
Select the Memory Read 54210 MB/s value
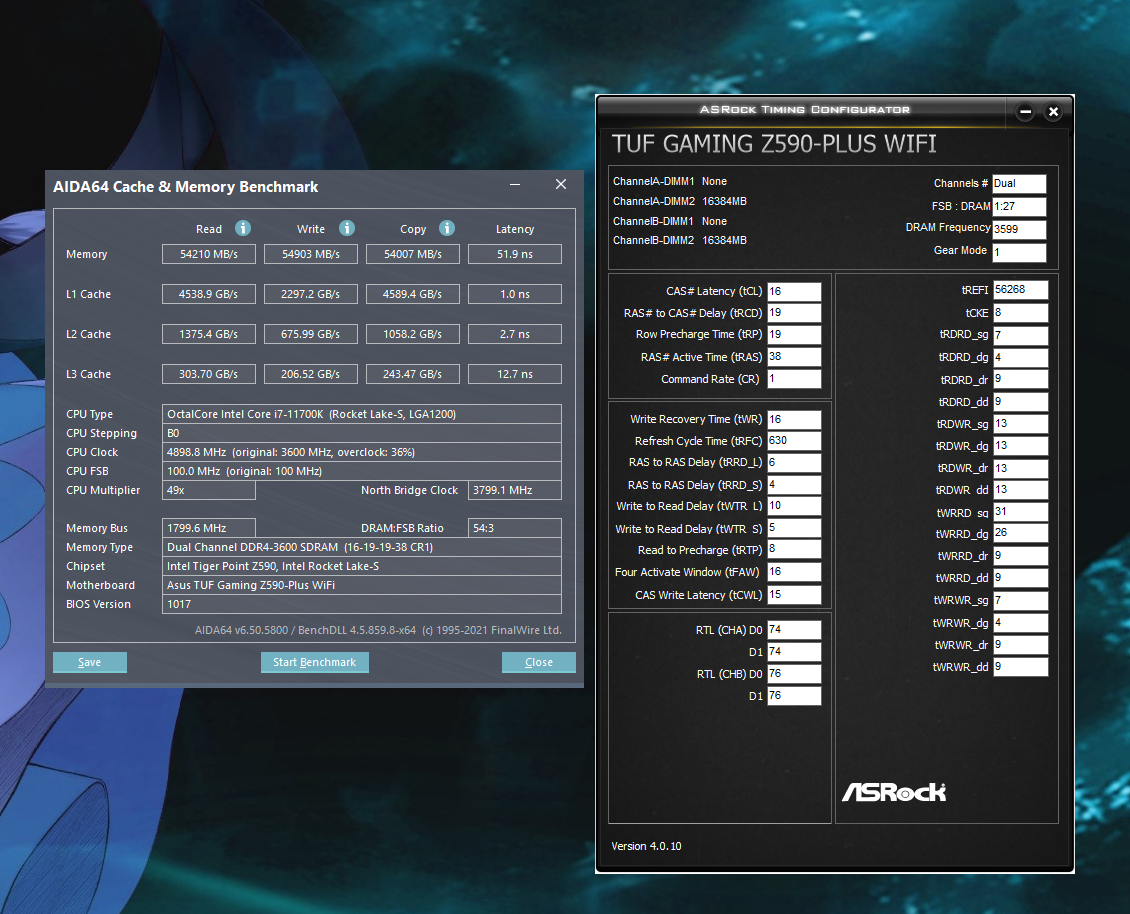[x=209, y=254]
